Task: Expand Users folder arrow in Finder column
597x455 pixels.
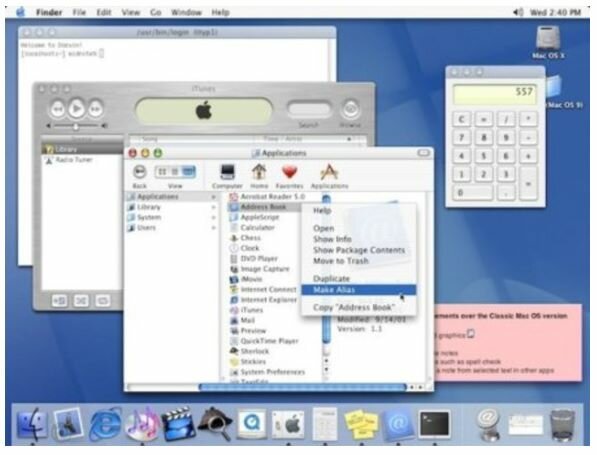Action: point(213,228)
